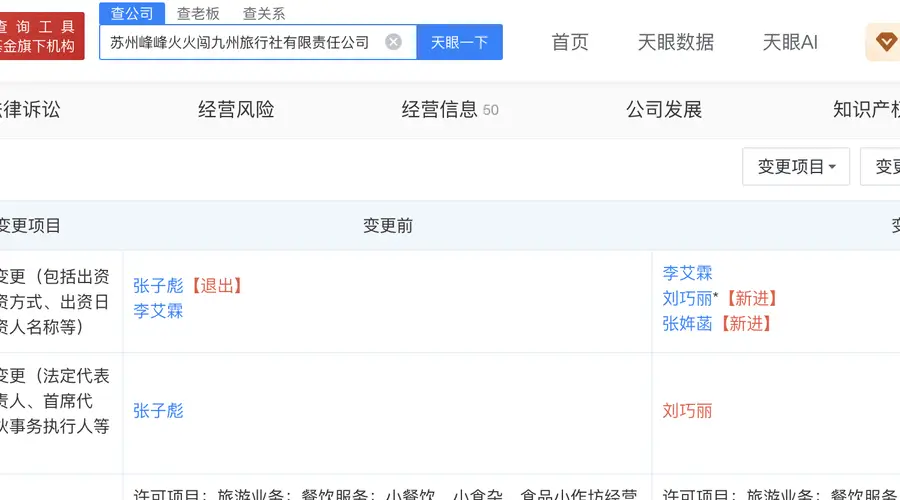Screen dimensions: 900x500
Task: Open 刘巧丽 link marked 新进
Action: (687, 298)
